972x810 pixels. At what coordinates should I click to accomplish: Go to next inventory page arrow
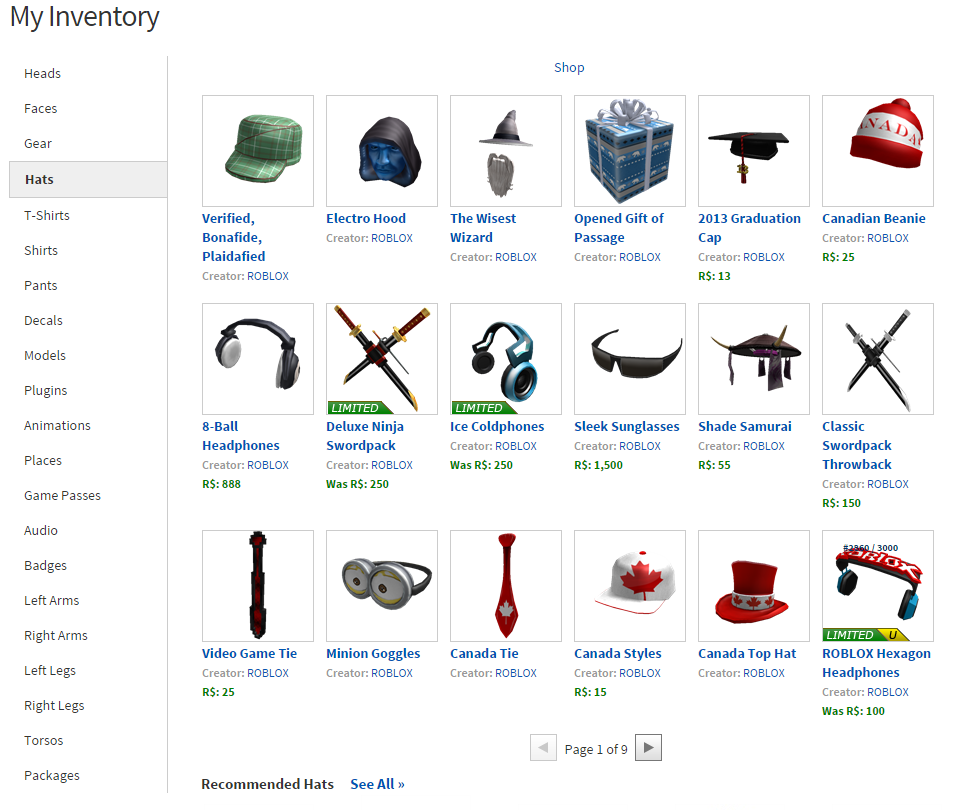pyautogui.click(x=648, y=747)
